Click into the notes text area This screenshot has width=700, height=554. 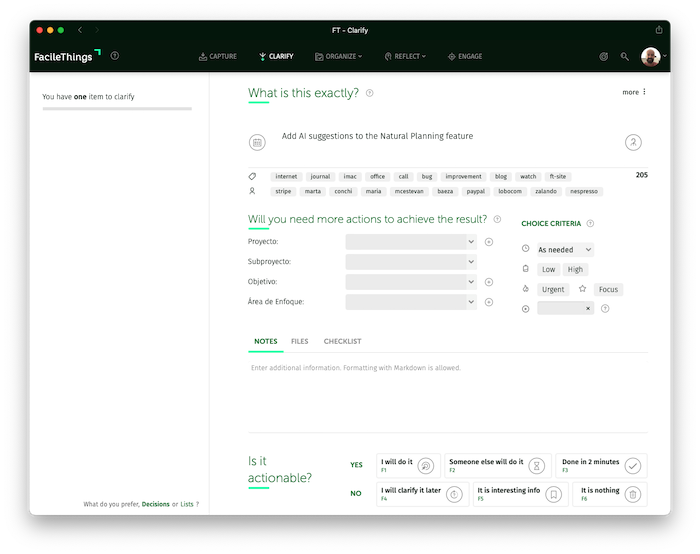(448, 395)
